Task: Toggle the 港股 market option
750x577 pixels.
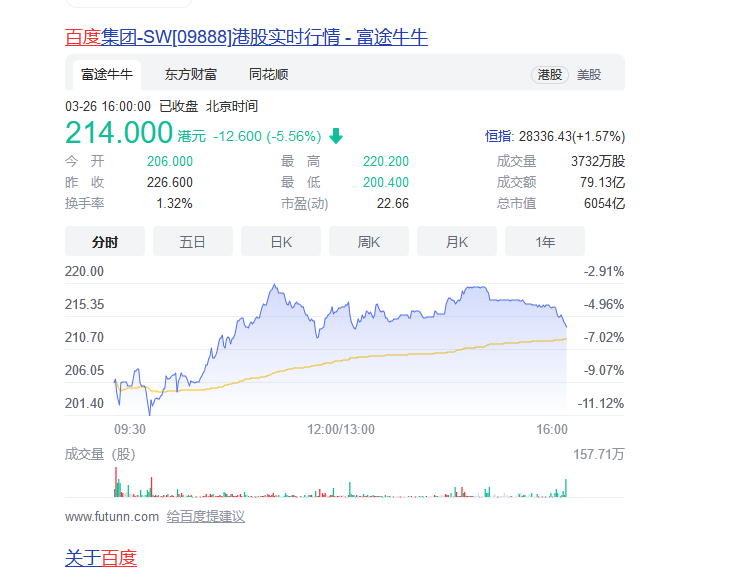Action: coord(550,75)
